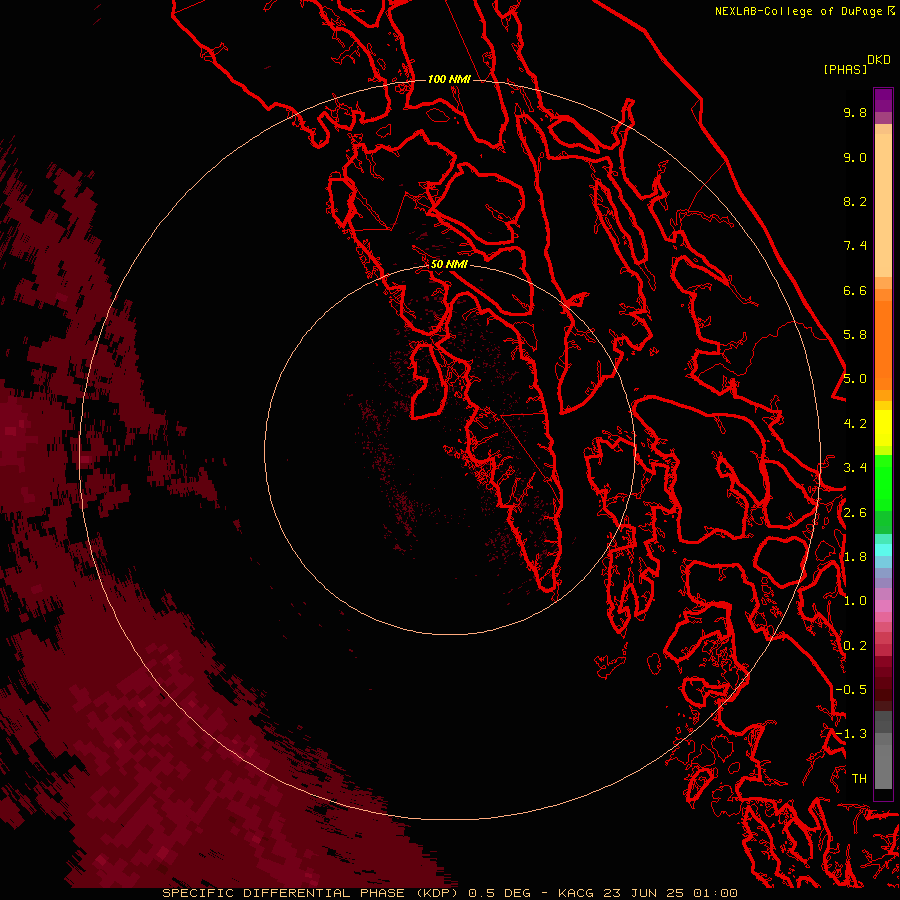This screenshot has height=900, width=900.
Task: Click the TH threshold label
Action: 859,779
